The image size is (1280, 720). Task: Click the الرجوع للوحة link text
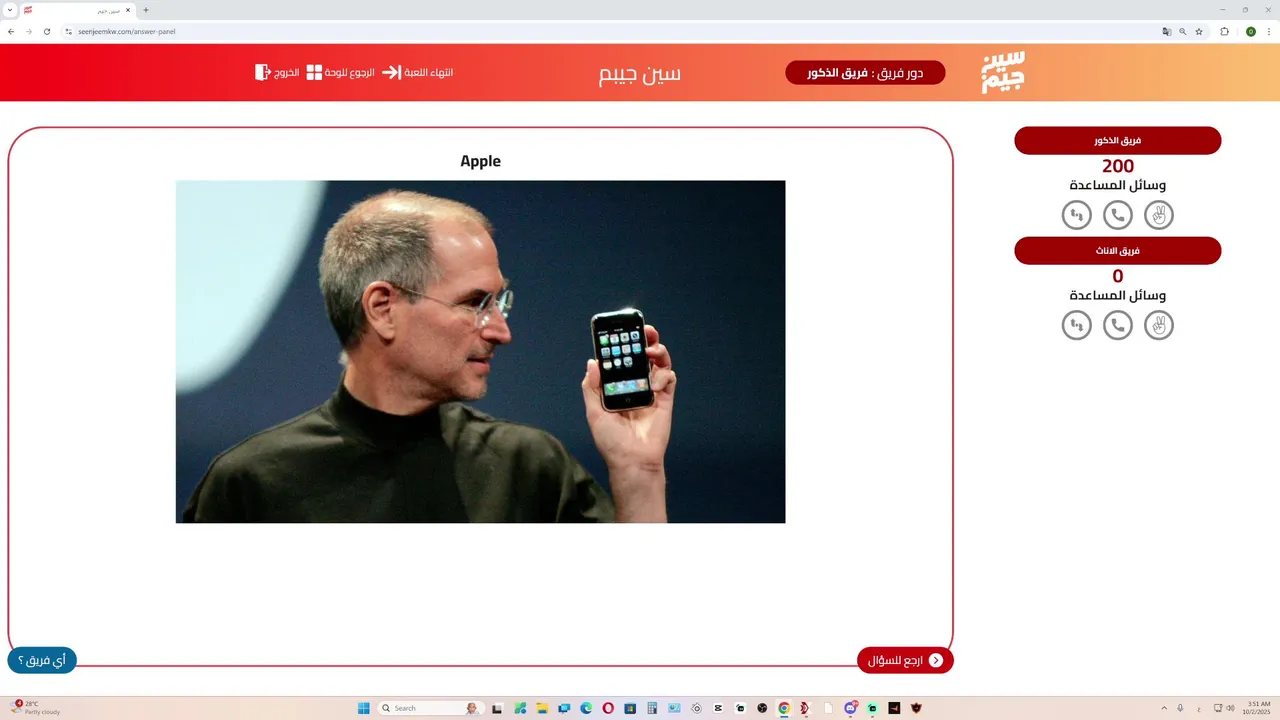coord(350,73)
